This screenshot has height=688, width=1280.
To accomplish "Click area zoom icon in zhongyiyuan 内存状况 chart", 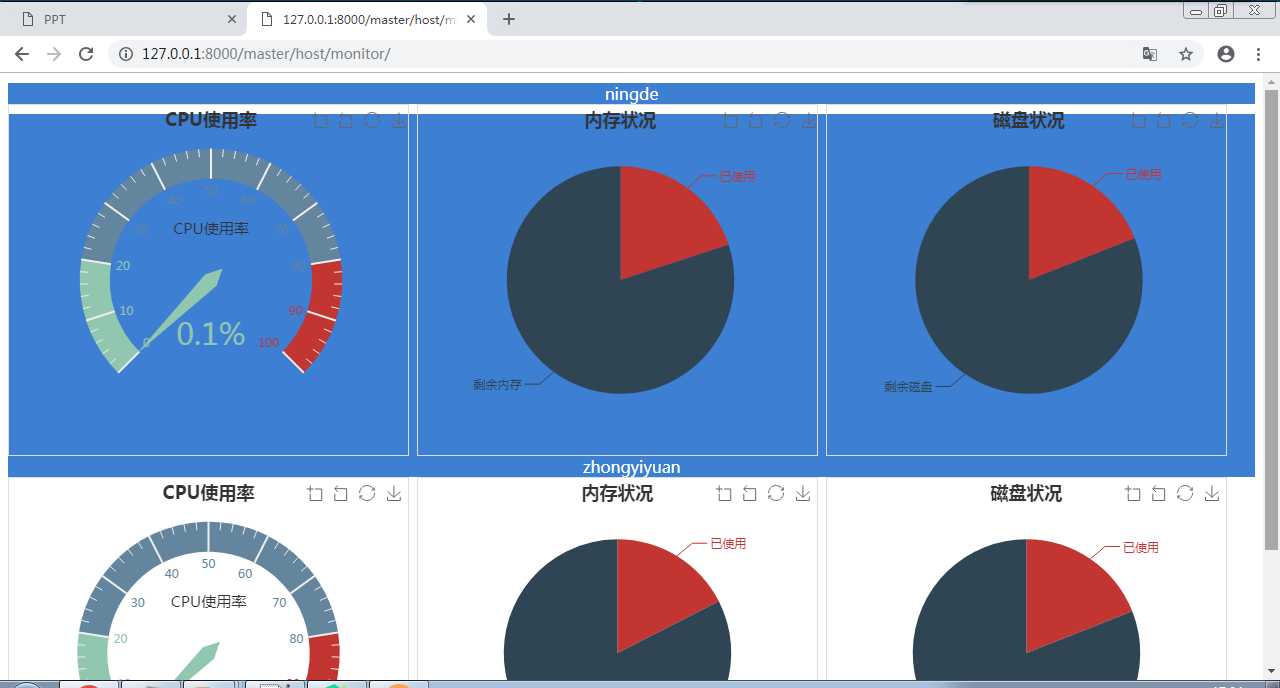I will pos(724,493).
